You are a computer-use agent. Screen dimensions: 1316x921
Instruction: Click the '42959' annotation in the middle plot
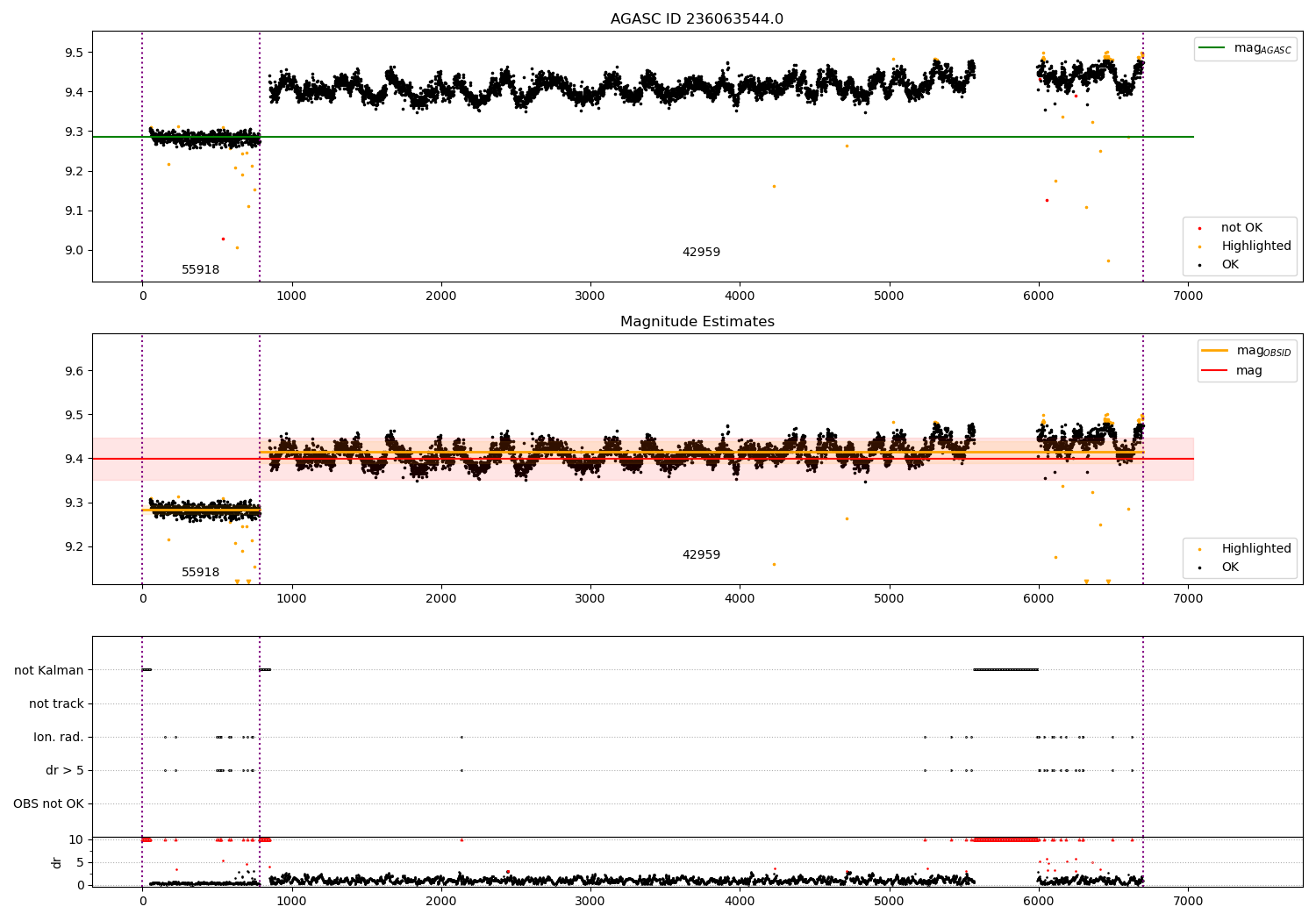click(x=701, y=555)
